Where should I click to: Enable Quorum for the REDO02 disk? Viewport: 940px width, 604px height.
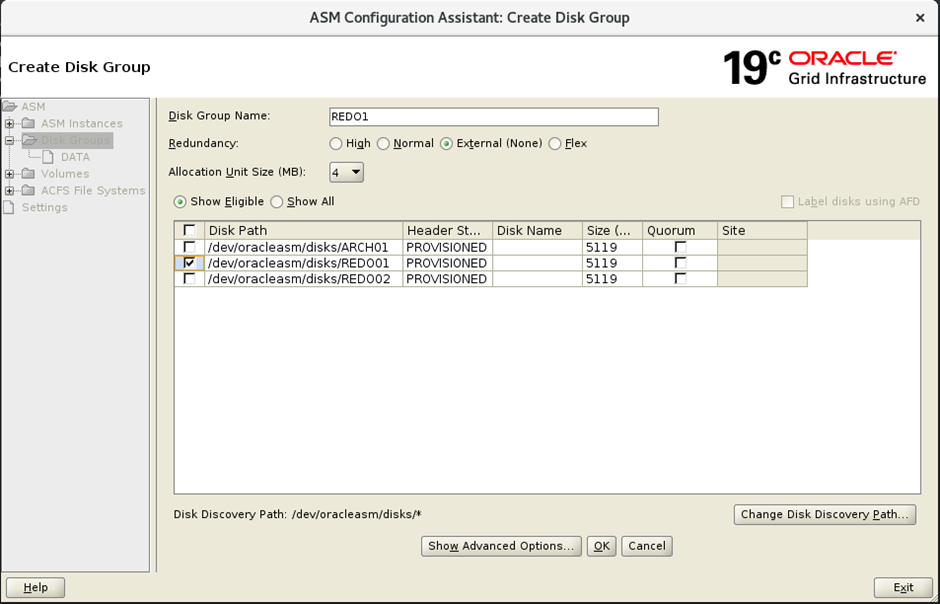coord(680,279)
